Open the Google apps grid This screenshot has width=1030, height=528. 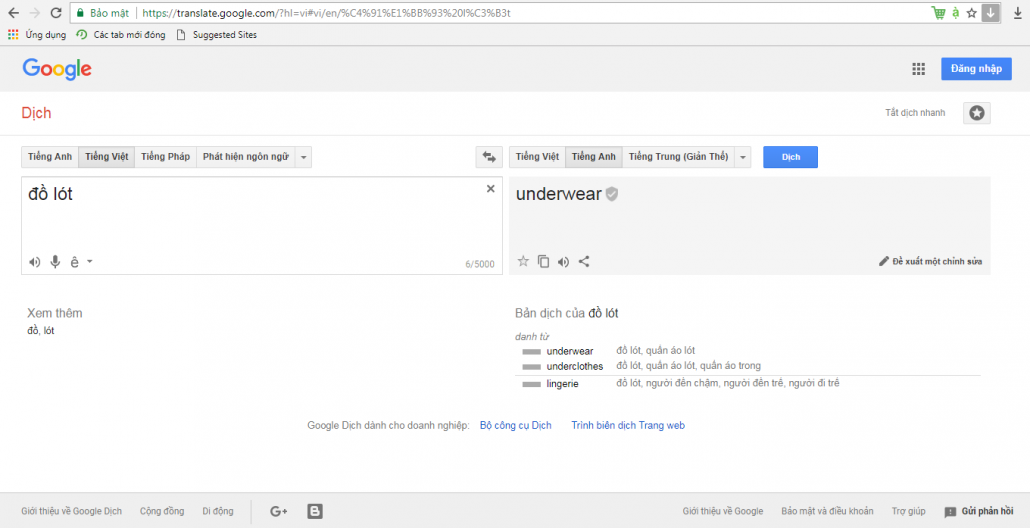click(x=918, y=69)
